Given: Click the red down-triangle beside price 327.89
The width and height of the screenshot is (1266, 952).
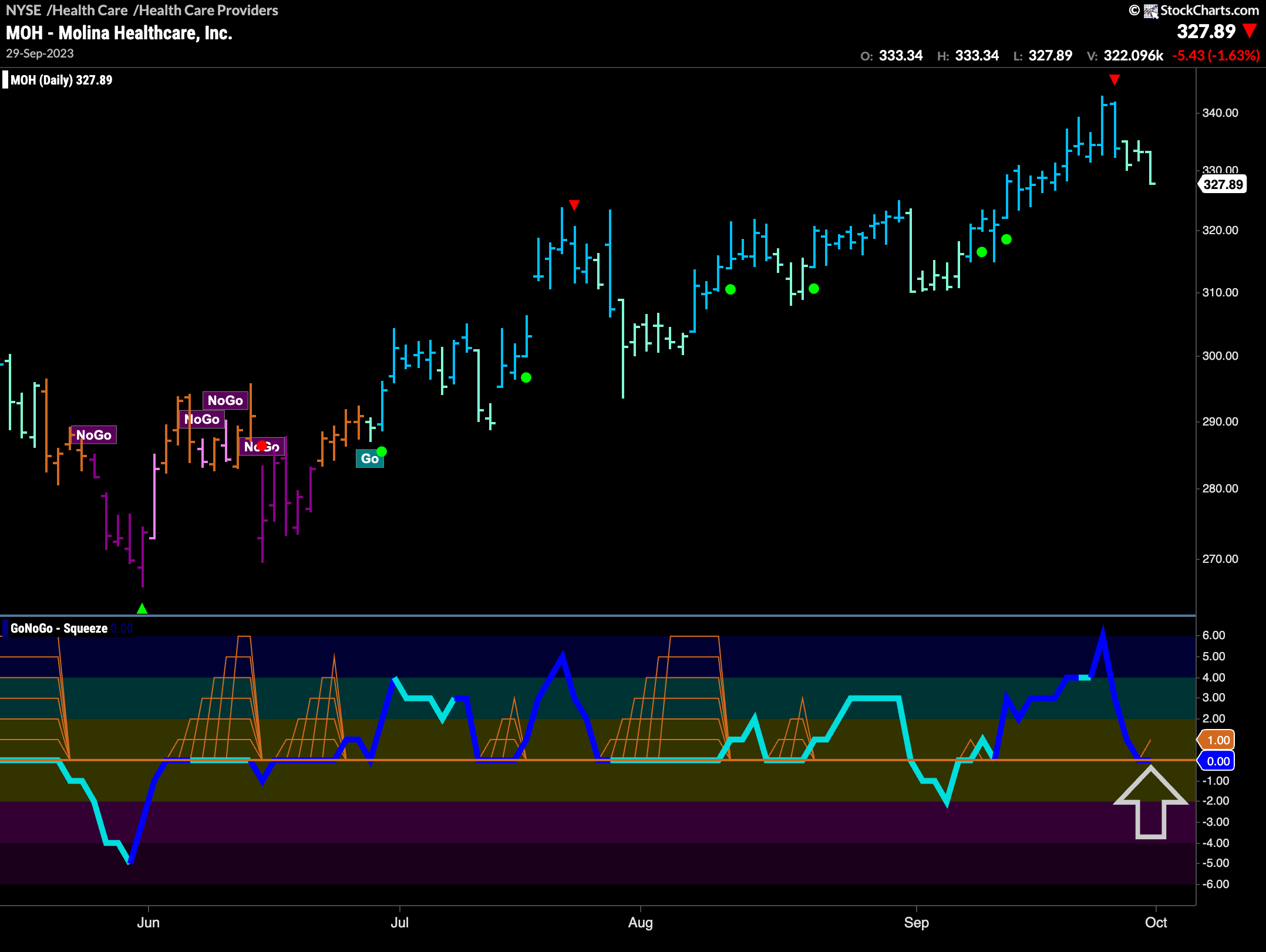Looking at the screenshot, I should coord(1250,31).
